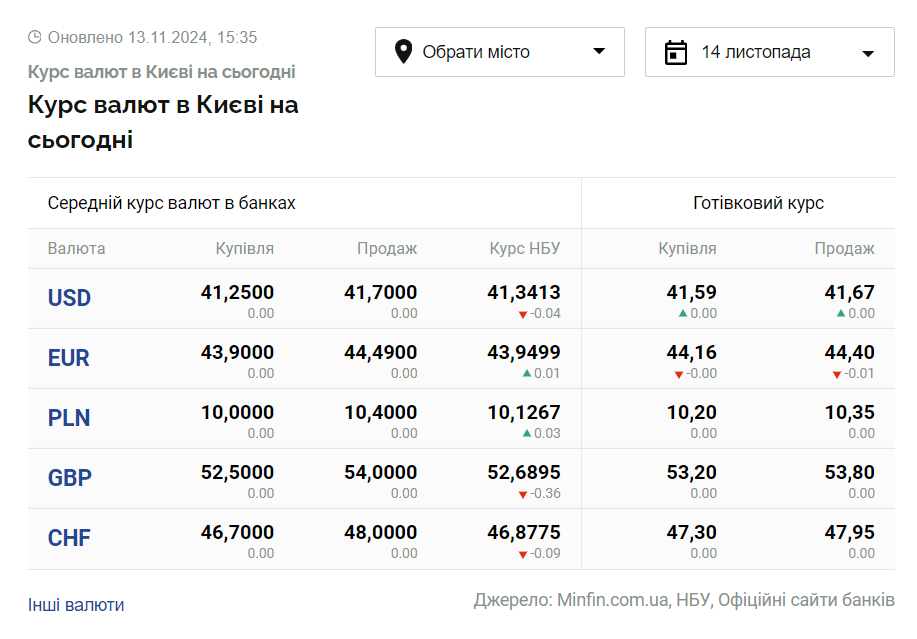Click GBP bank sell rate 54,0000
Image resolution: width=917 pixels, height=639 pixels.
[x=381, y=472]
